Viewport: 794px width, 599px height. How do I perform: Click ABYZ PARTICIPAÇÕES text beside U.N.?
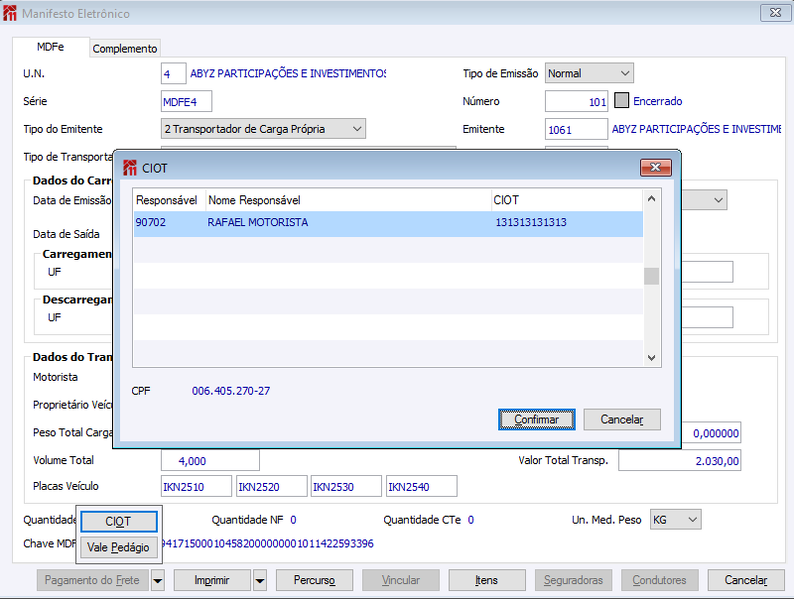[x=288, y=73]
